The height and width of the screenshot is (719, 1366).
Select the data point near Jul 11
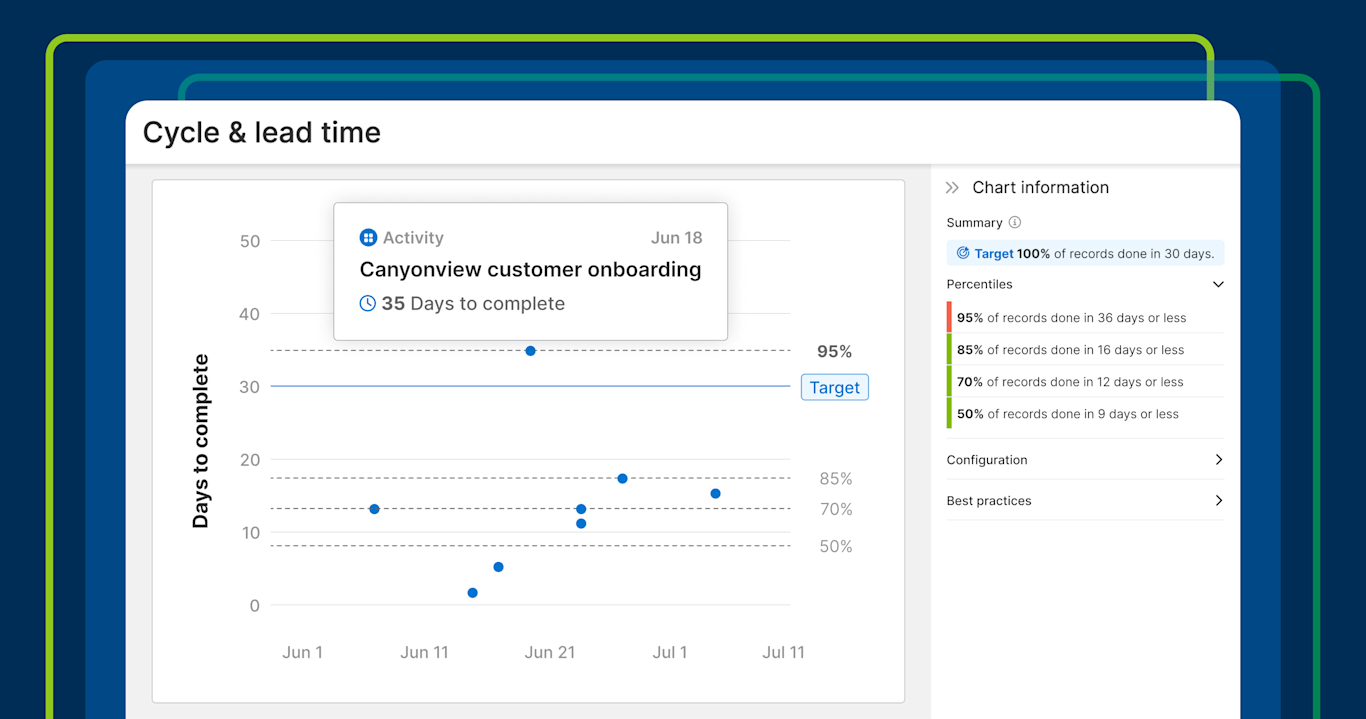(x=715, y=493)
